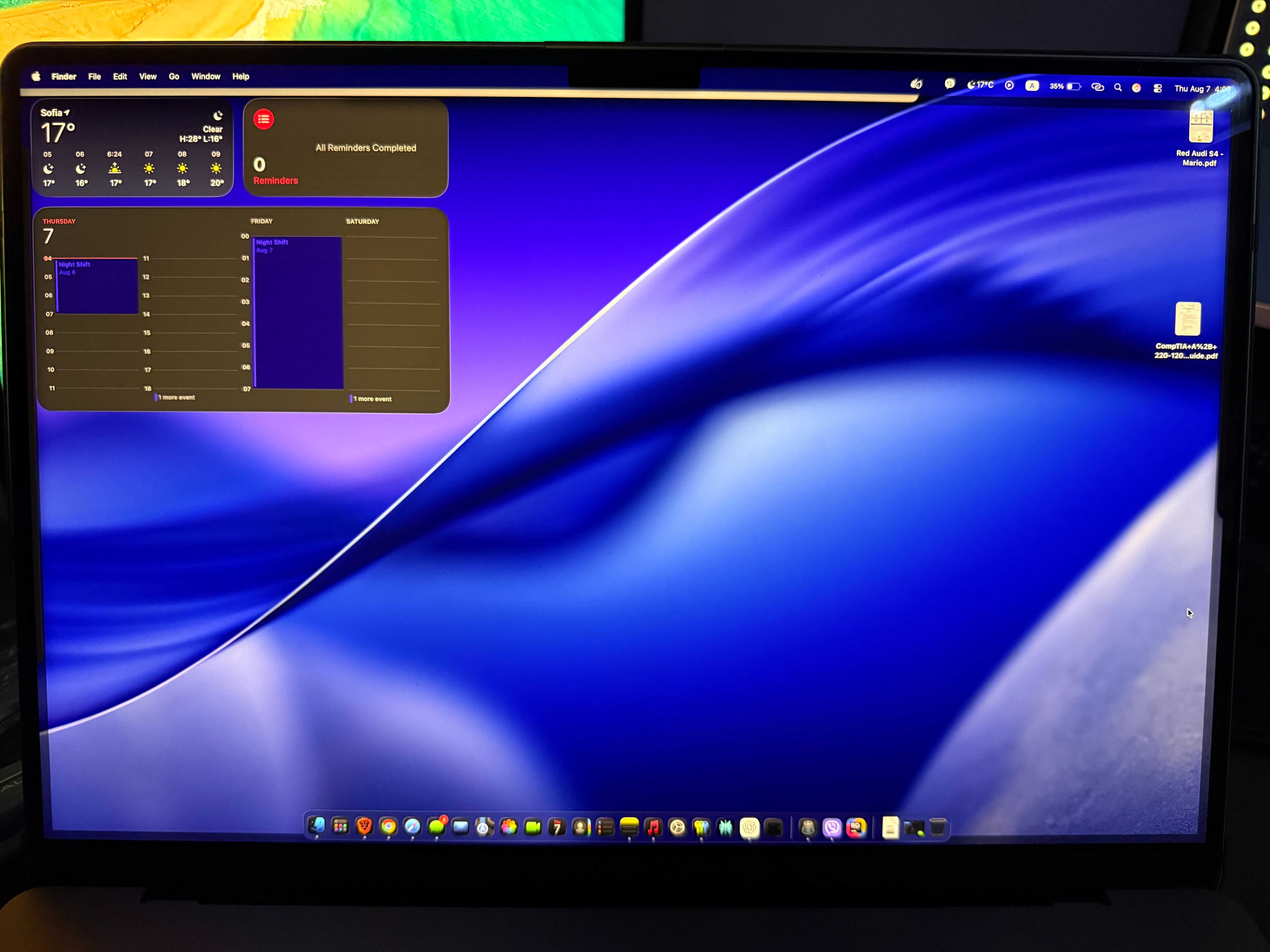Screen dimensions: 1270x952
Task: Open System Settings gear in Dock
Action: tap(677, 827)
